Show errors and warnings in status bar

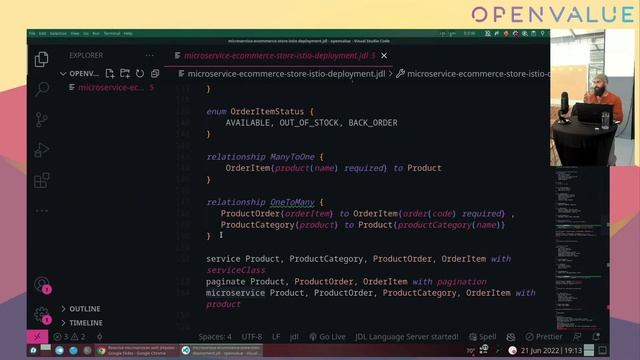[x=69, y=337]
